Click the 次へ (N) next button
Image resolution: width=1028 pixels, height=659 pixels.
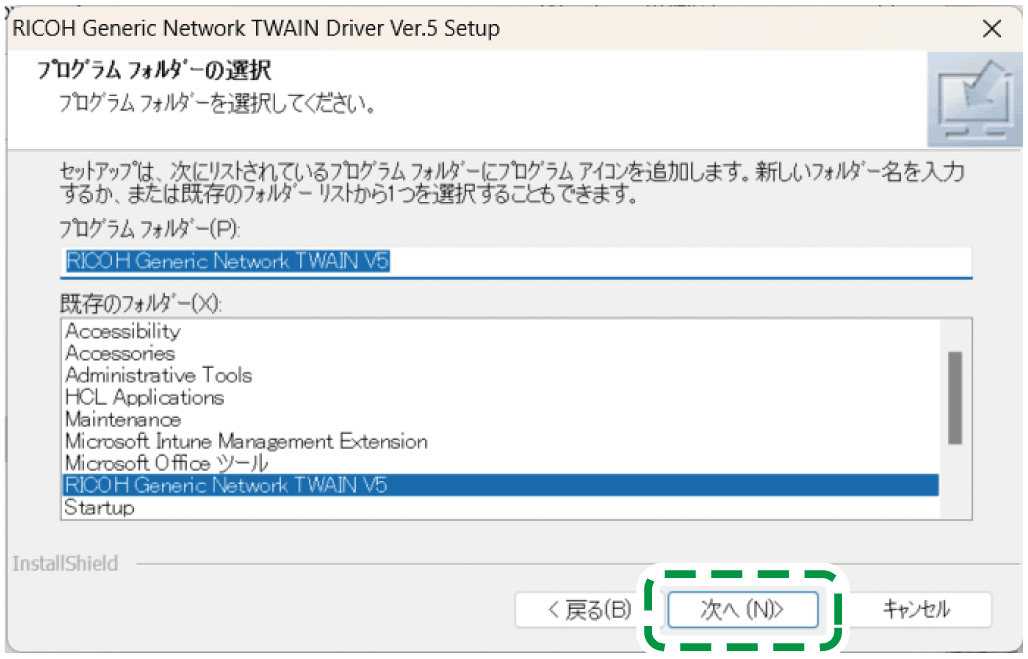pos(742,609)
